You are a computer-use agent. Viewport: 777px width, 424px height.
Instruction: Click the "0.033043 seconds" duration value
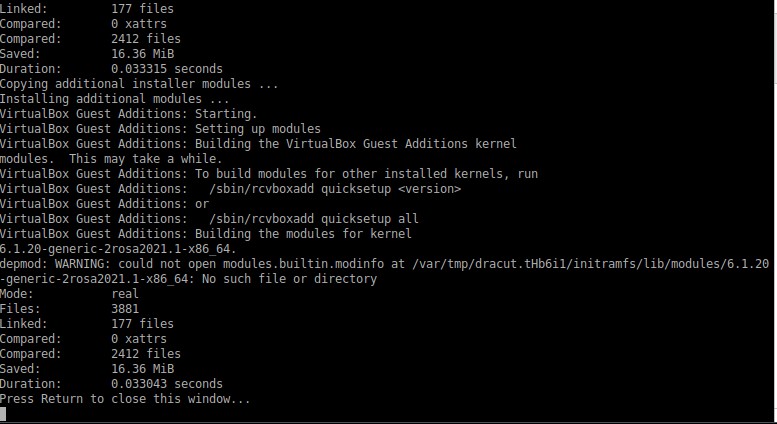point(167,384)
